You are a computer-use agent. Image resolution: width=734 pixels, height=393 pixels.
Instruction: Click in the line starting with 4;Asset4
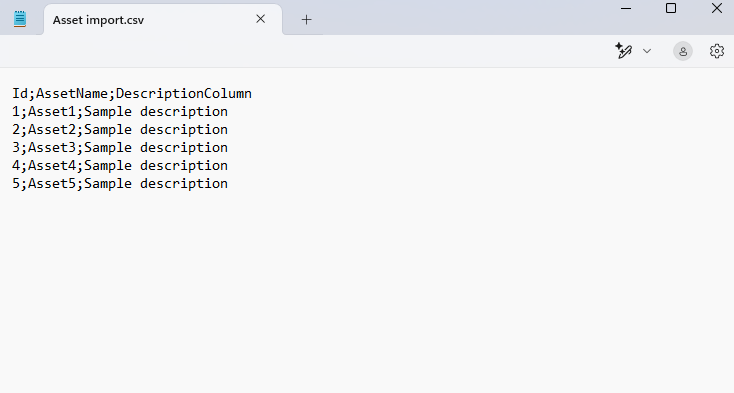click(x=120, y=166)
